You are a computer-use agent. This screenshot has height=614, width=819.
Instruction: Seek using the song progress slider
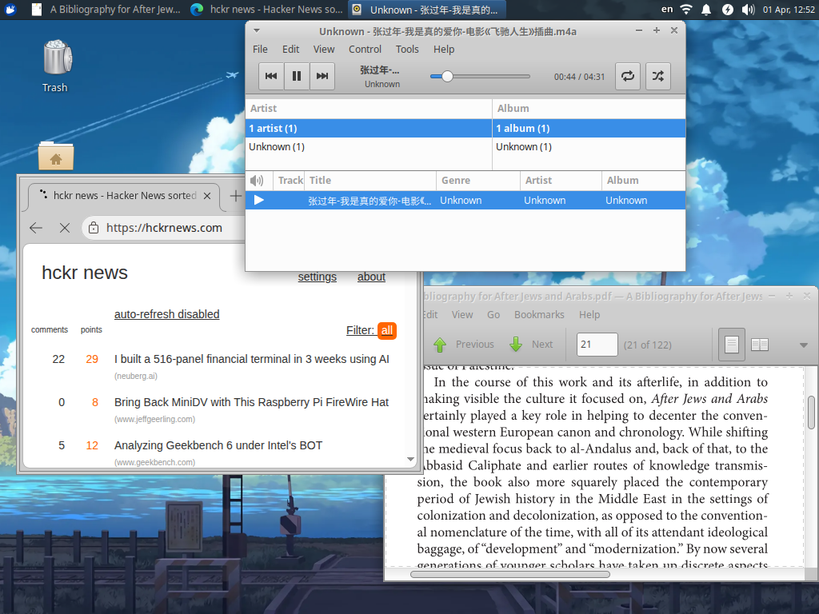coord(480,76)
